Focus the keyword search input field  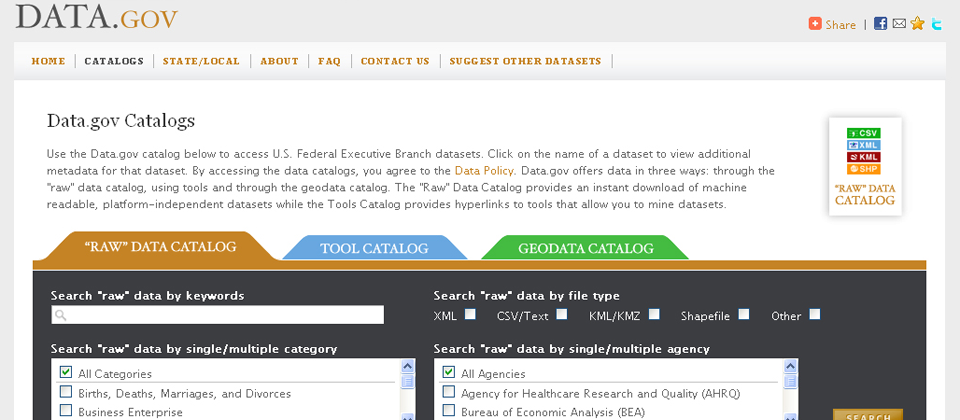(x=218, y=315)
